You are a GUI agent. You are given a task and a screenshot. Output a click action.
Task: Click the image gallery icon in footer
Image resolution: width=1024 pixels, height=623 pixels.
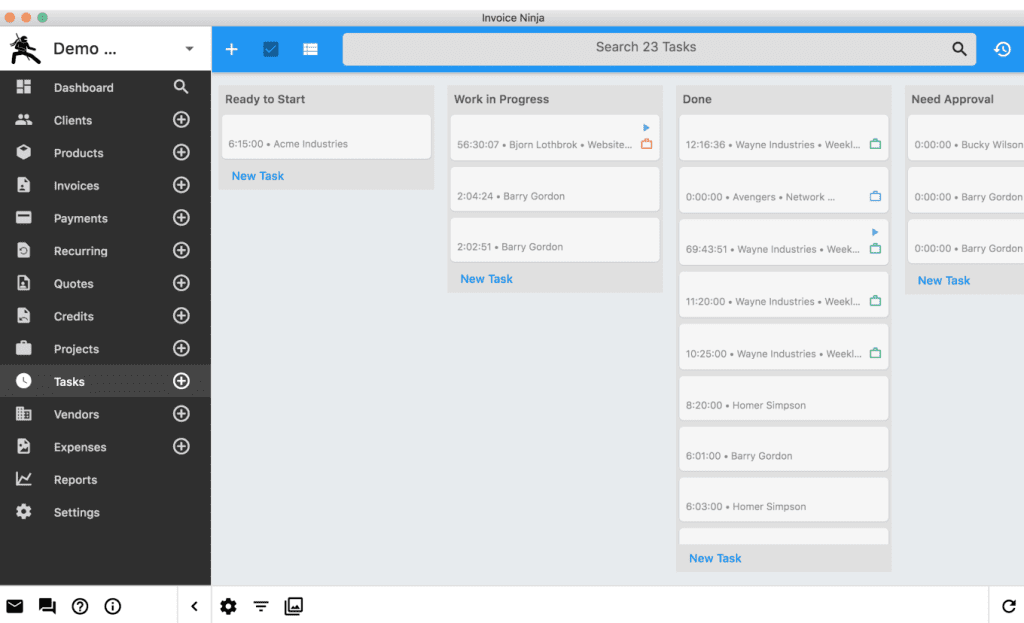click(x=293, y=606)
